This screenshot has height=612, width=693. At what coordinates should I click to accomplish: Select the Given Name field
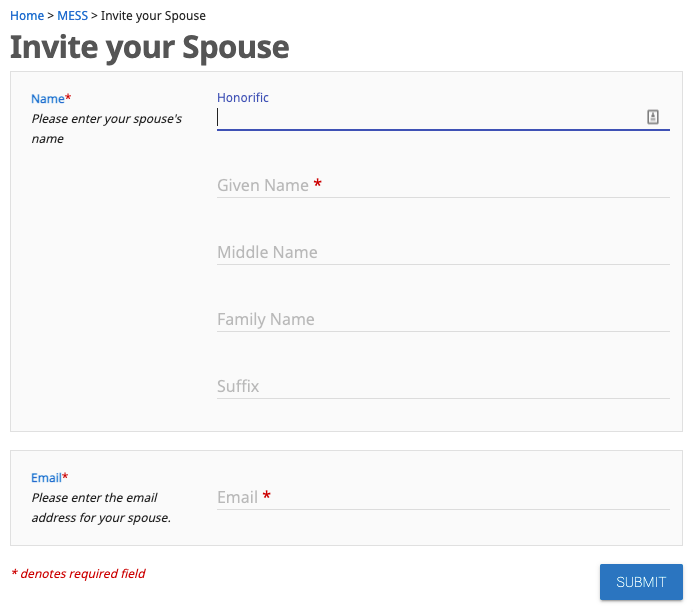click(443, 185)
